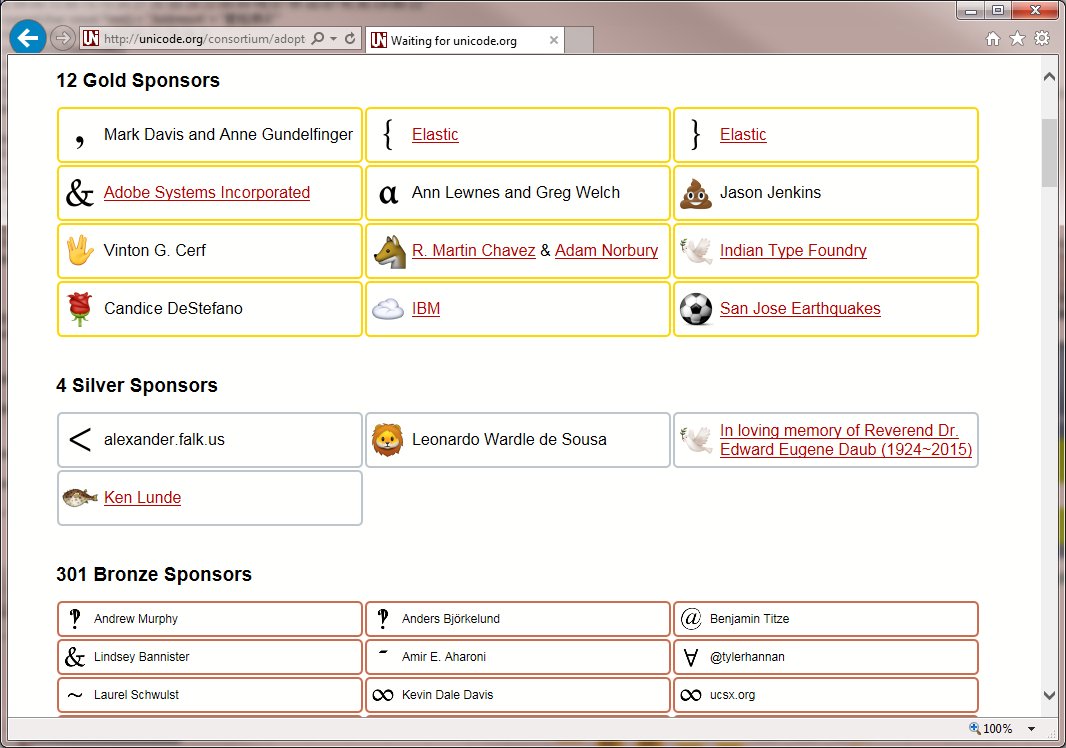1066x748 pixels.
Task: Open the Adobe Systems Incorporated link
Action: click(207, 192)
